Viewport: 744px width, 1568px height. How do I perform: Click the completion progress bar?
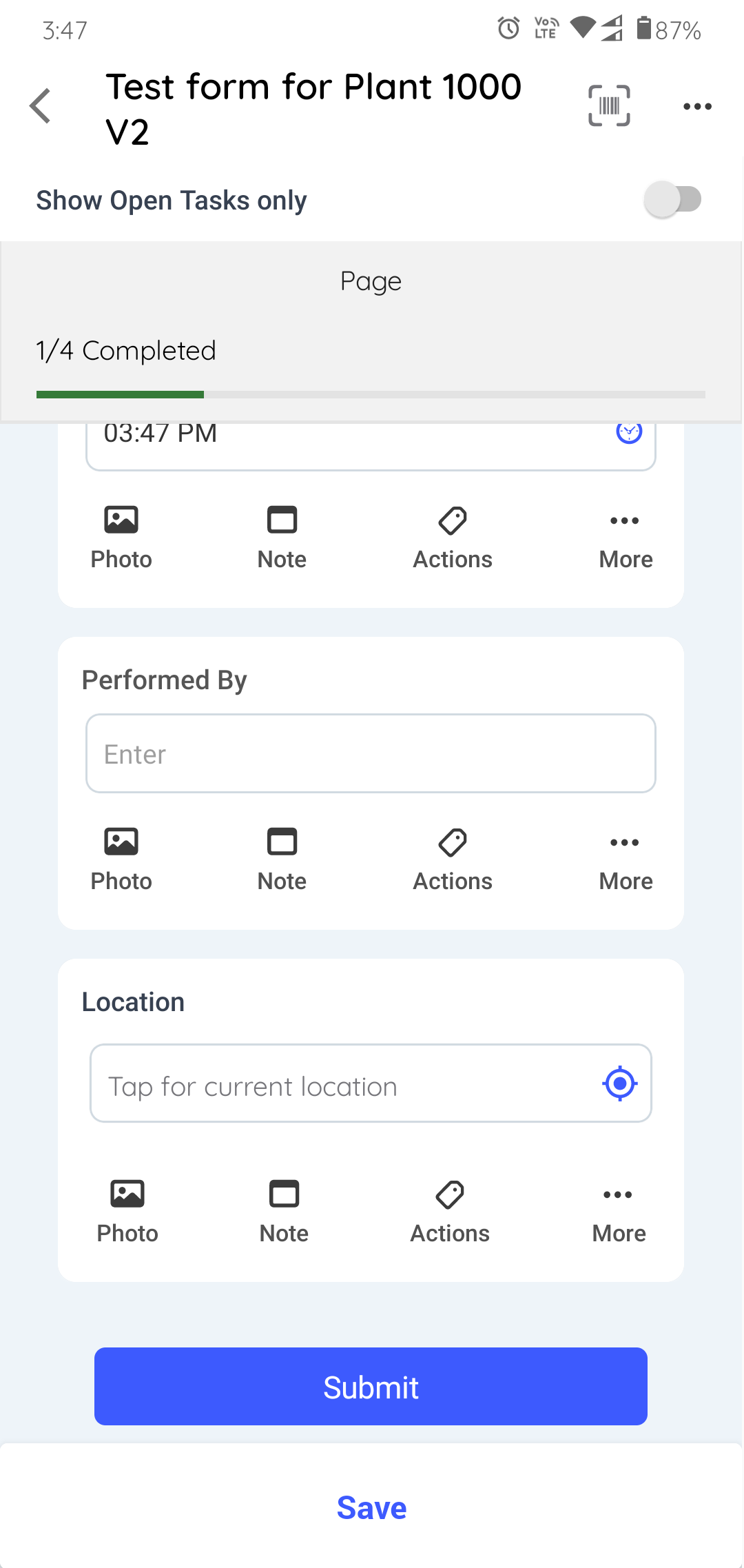pyautogui.click(x=371, y=394)
